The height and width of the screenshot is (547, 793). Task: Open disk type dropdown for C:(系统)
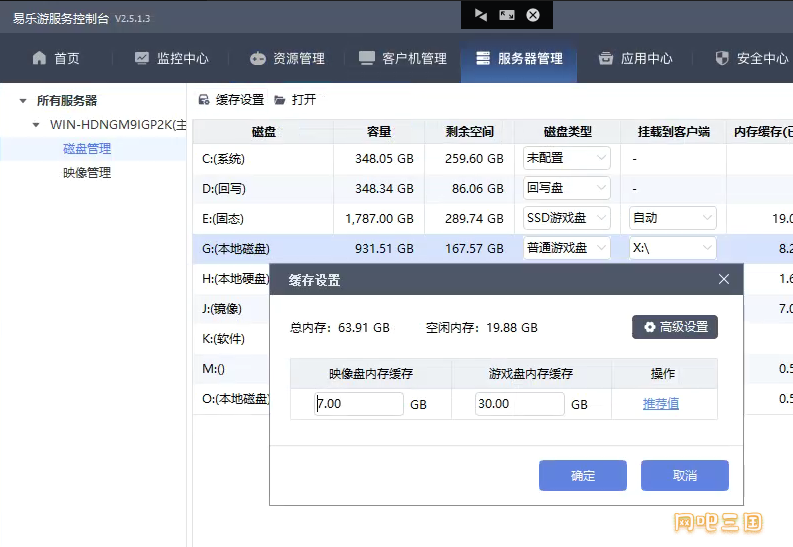click(x=566, y=158)
